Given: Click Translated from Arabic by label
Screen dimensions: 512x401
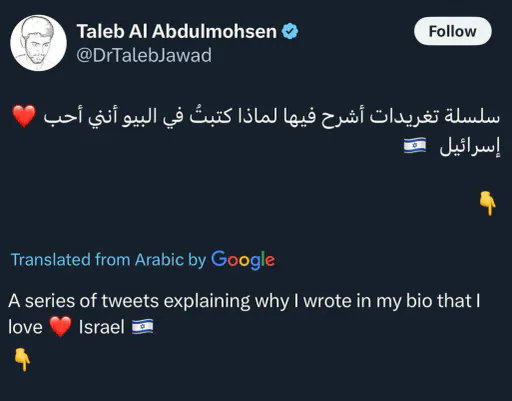Looking at the screenshot, I should [109, 260].
